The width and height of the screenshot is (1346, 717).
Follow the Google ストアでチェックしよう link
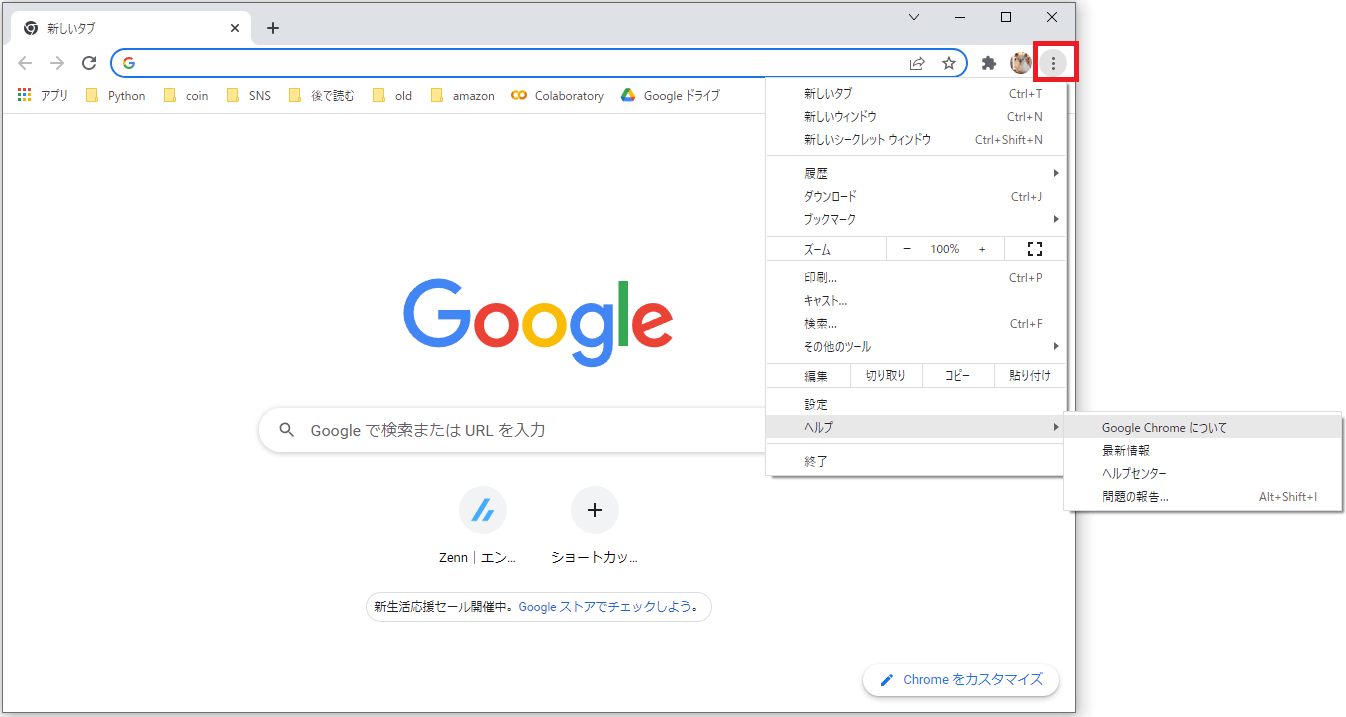click(x=606, y=607)
